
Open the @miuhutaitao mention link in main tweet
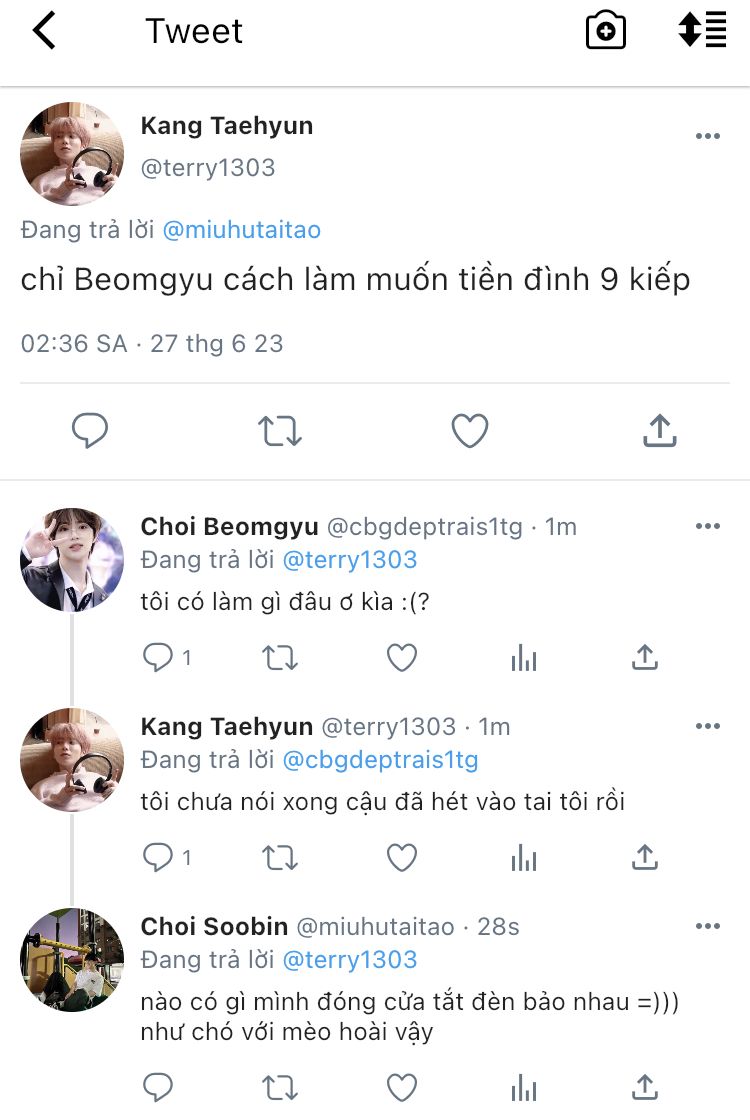241,230
